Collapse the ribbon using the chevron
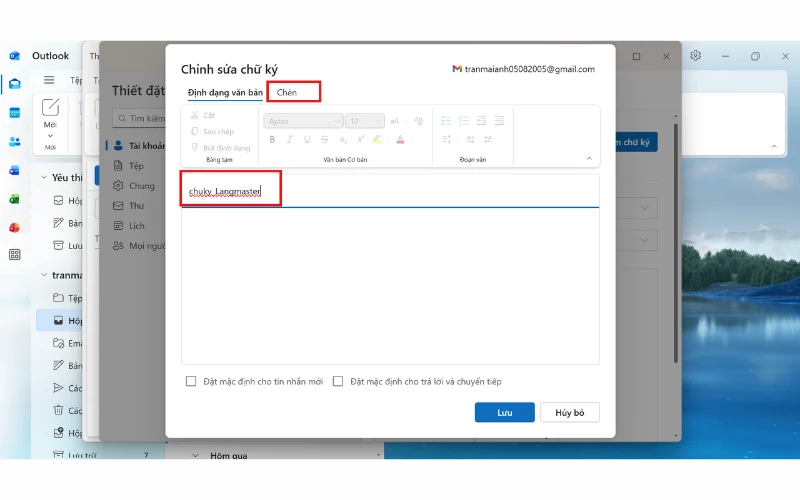Screen dimensions: 800x500 pyautogui.click(x=589, y=158)
